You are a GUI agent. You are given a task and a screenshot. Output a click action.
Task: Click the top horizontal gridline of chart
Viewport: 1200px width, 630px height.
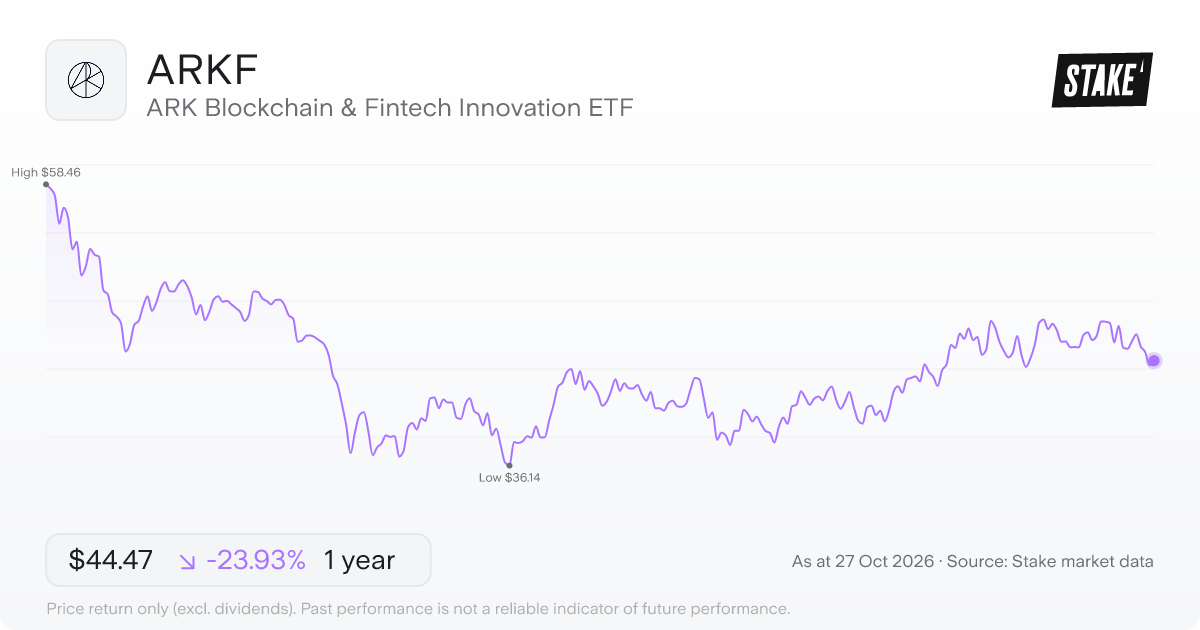[x=600, y=165]
